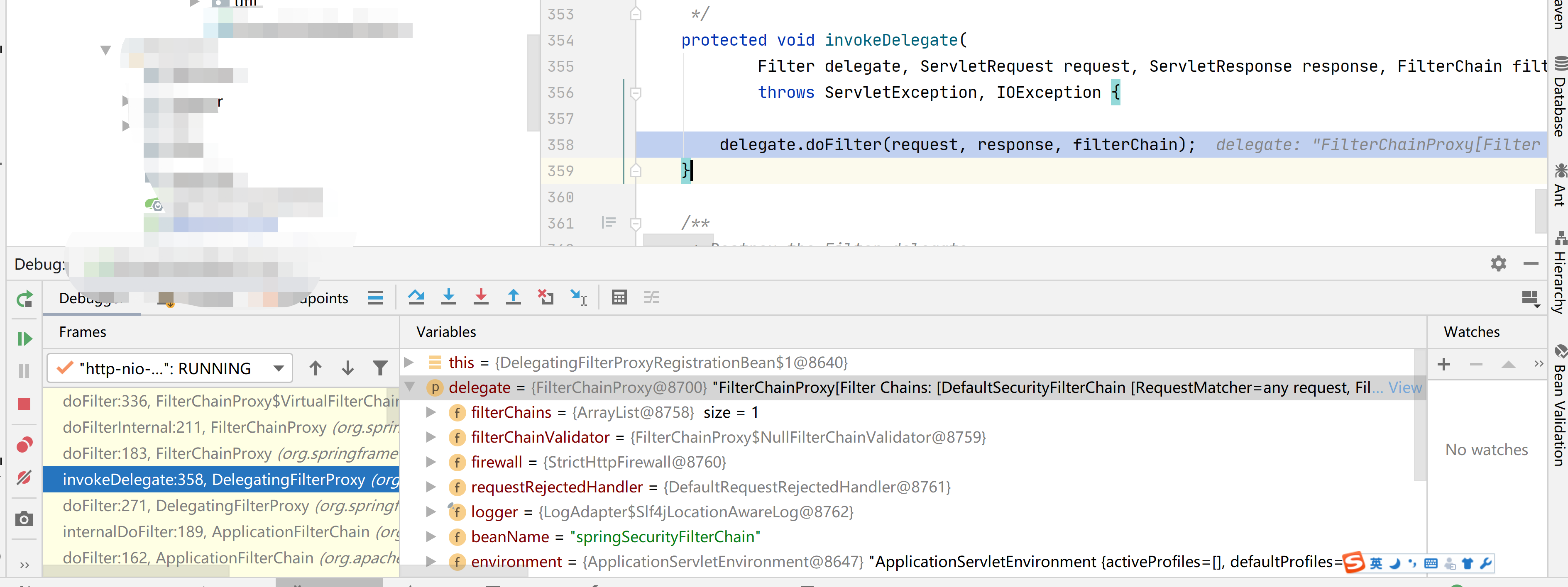Step out of the current method
This screenshot has height=587, width=1568.
pyautogui.click(x=513, y=297)
